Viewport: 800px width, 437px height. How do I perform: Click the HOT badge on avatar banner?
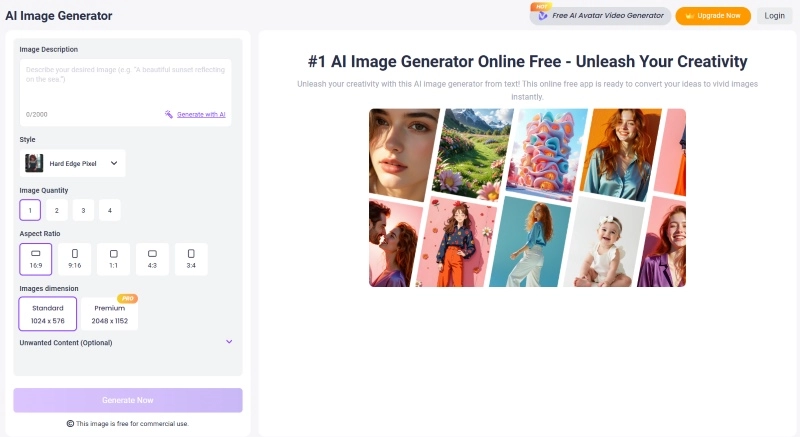[541, 7]
